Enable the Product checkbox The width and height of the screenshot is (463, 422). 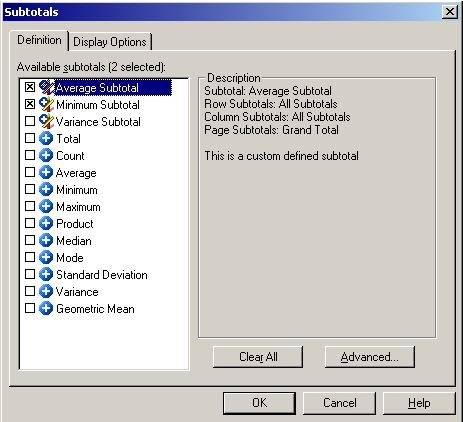click(x=30, y=223)
